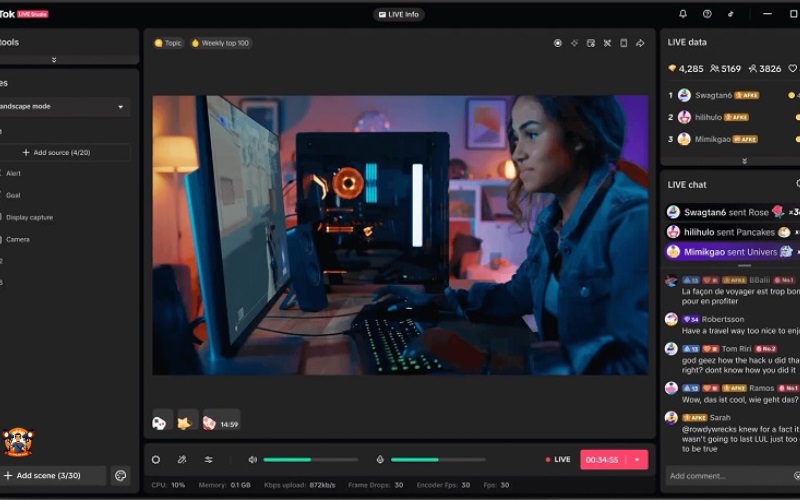Open the dropdown arrow on the red timer button
This screenshot has height=500, width=800.
pyautogui.click(x=637, y=460)
